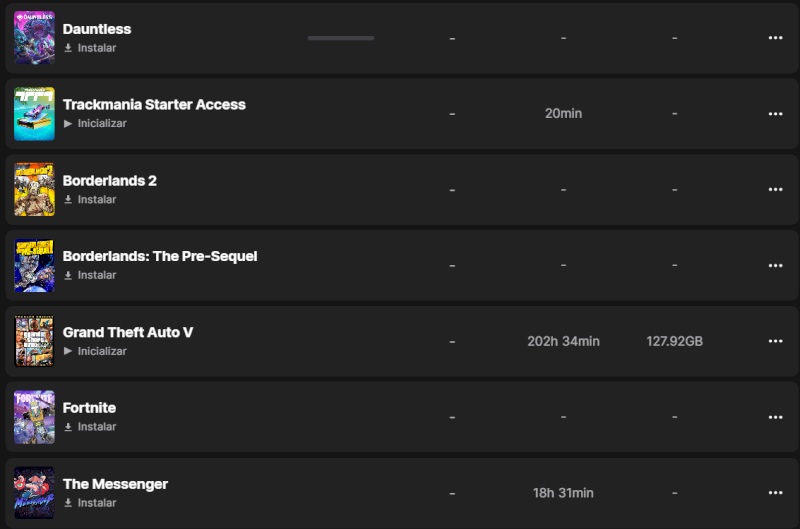Open the three-dot menu for Borderlands 2
This screenshot has width=800, height=529.
point(775,190)
